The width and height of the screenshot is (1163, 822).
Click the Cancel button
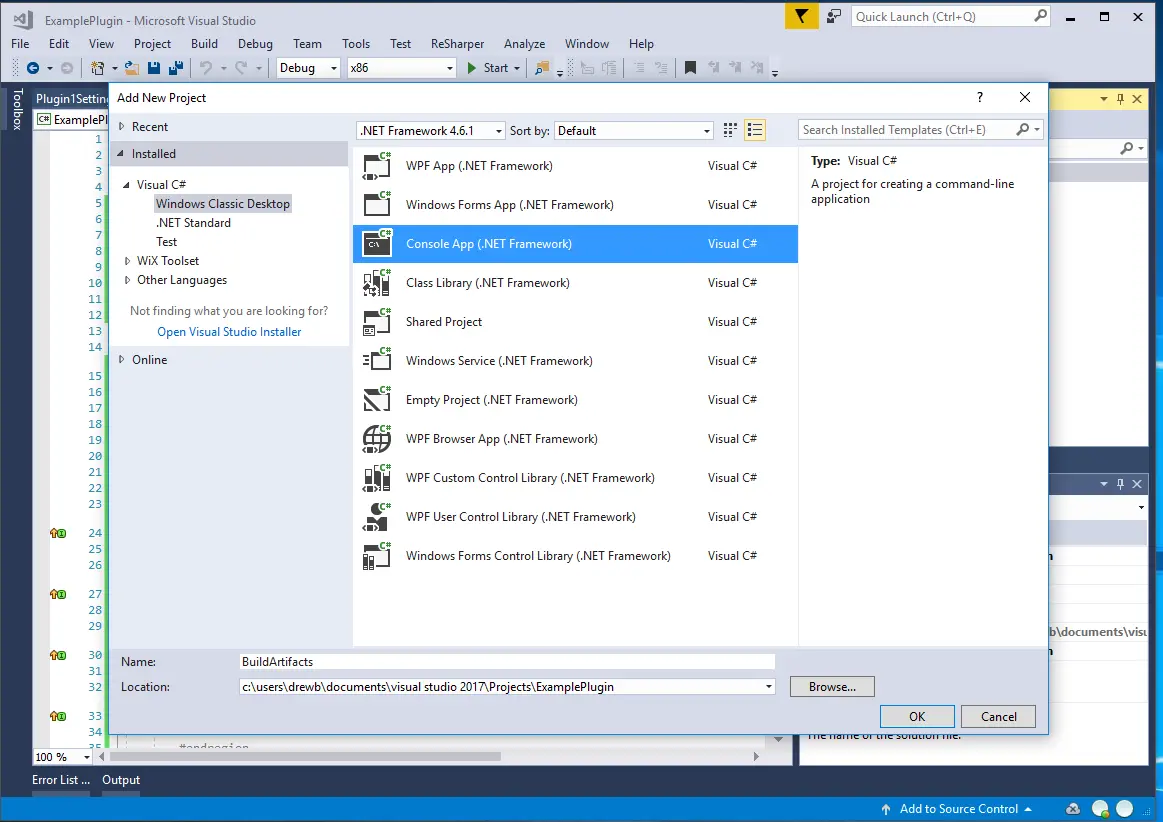pos(998,717)
